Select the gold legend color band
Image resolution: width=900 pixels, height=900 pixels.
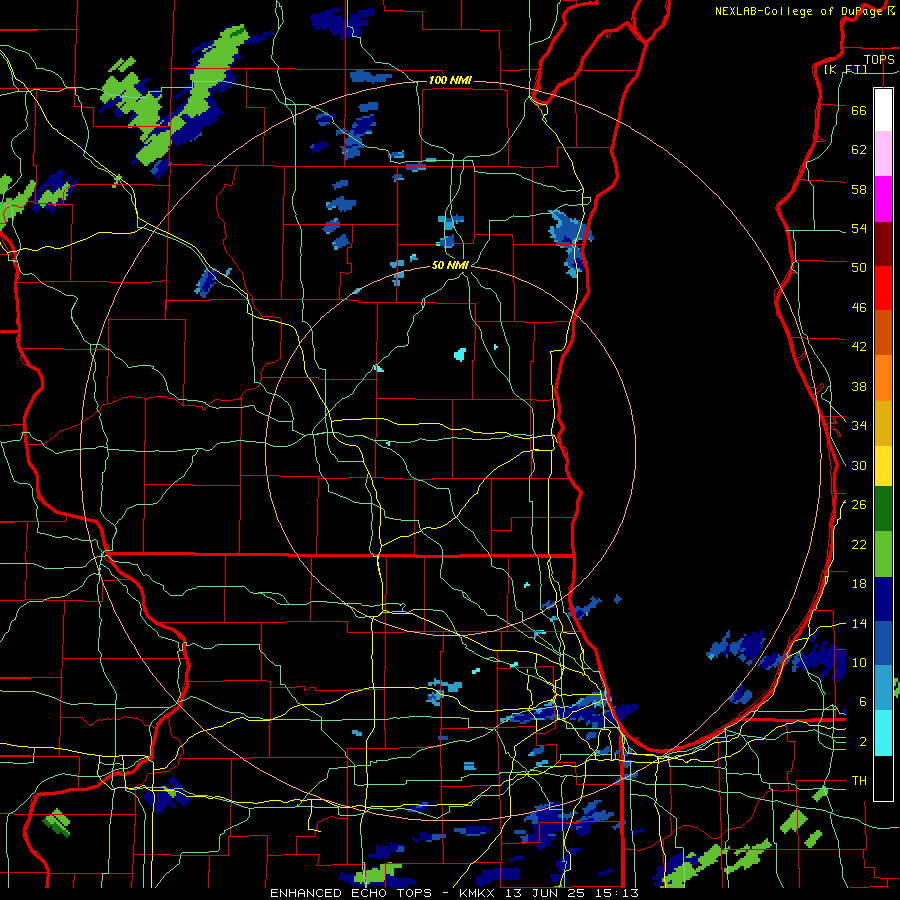click(x=883, y=423)
